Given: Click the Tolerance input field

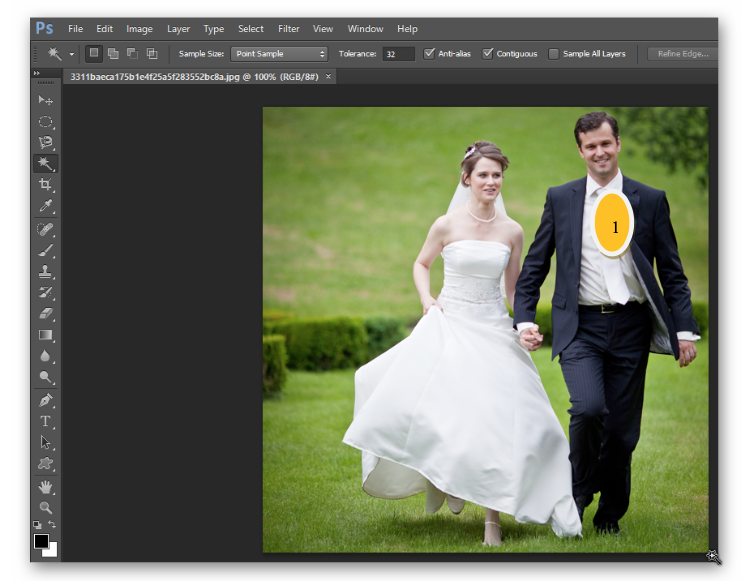Looking at the screenshot, I should [x=398, y=54].
